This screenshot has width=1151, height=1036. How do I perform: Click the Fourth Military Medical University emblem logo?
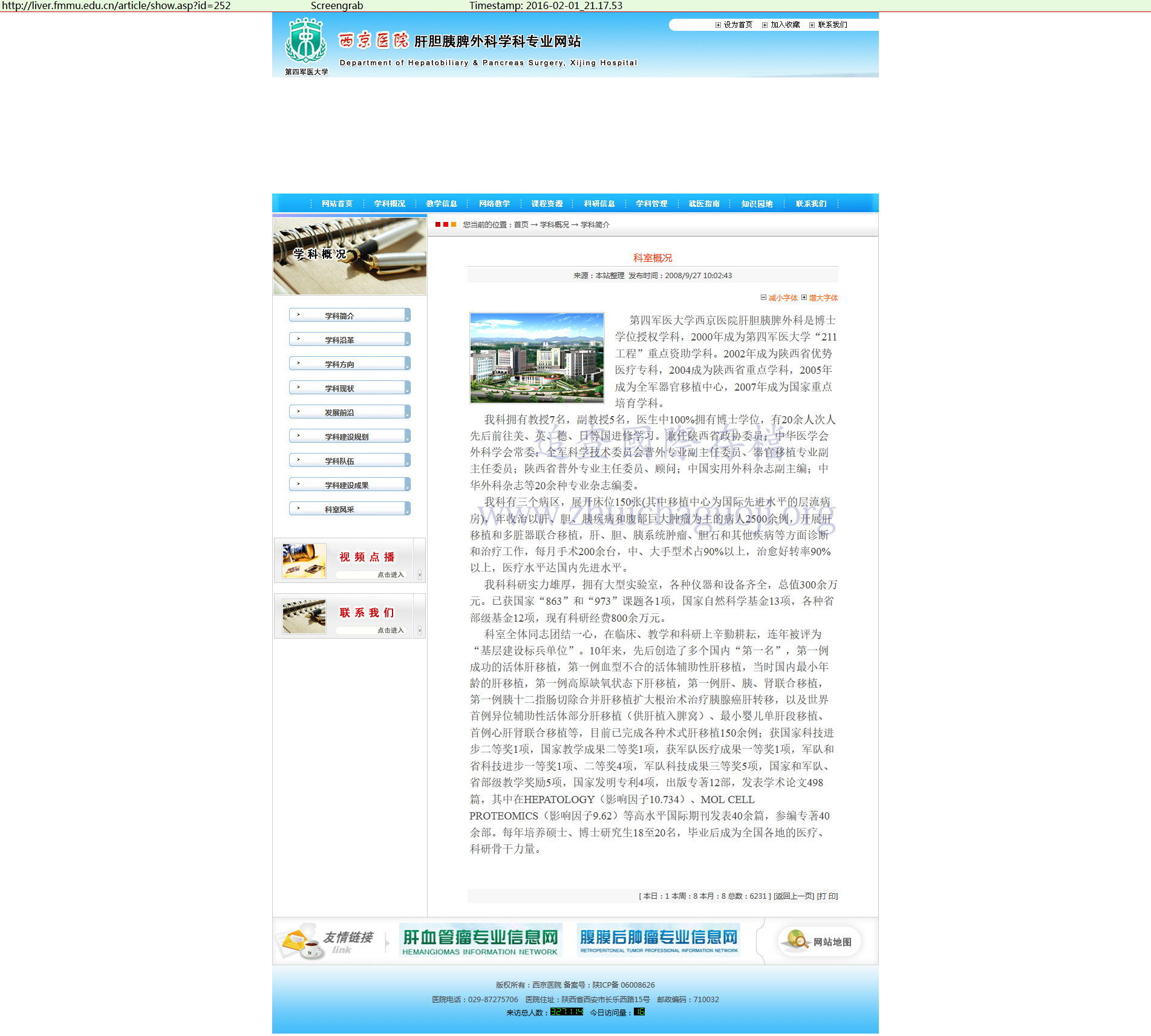[306, 41]
